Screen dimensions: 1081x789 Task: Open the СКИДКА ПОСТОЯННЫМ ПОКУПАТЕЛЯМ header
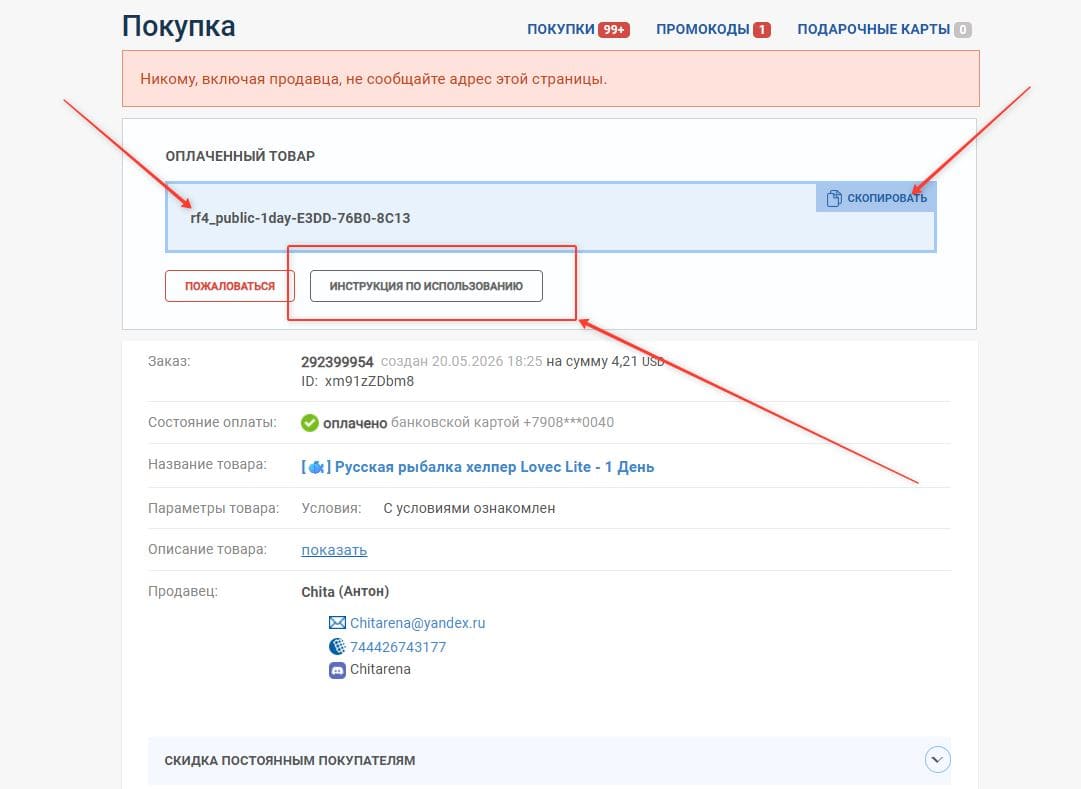coord(290,761)
